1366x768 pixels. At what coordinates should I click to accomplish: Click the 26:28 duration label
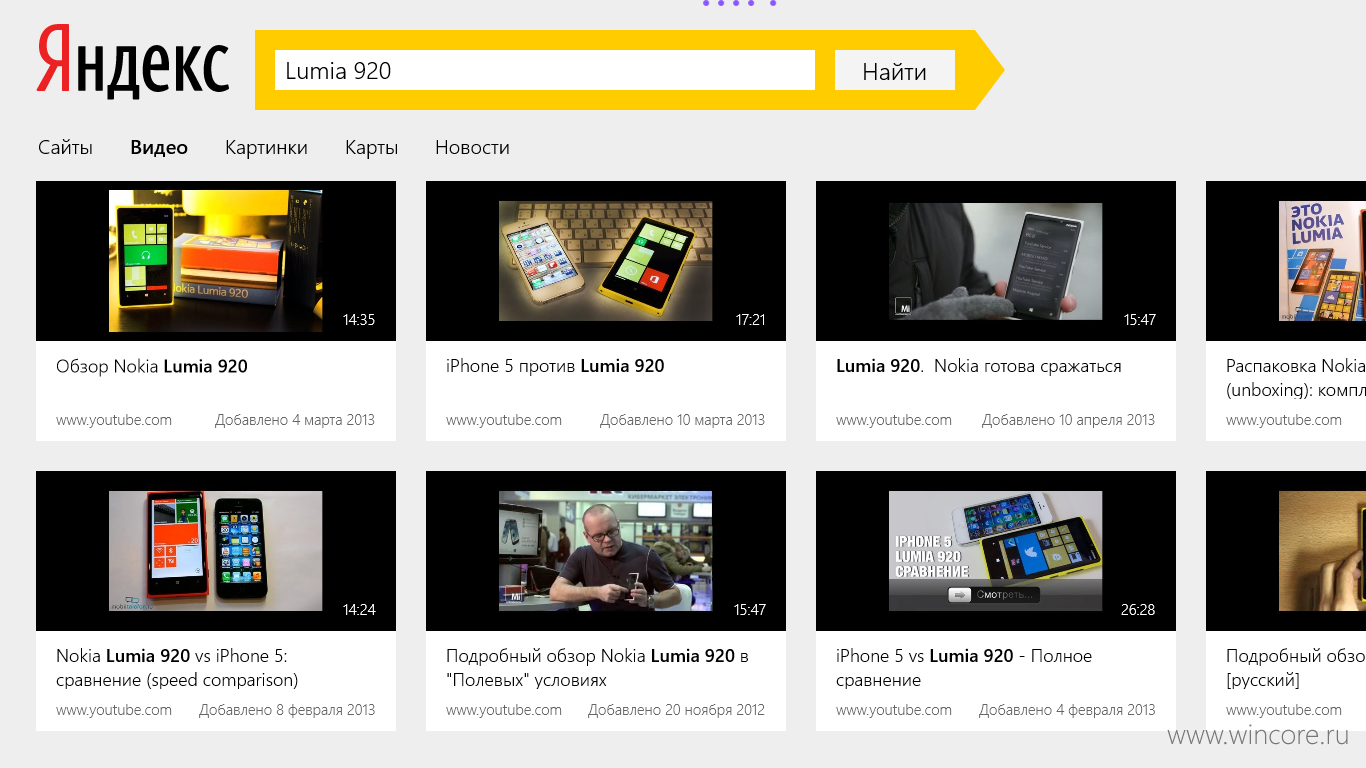pyautogui.click(x=1139, y=610)
